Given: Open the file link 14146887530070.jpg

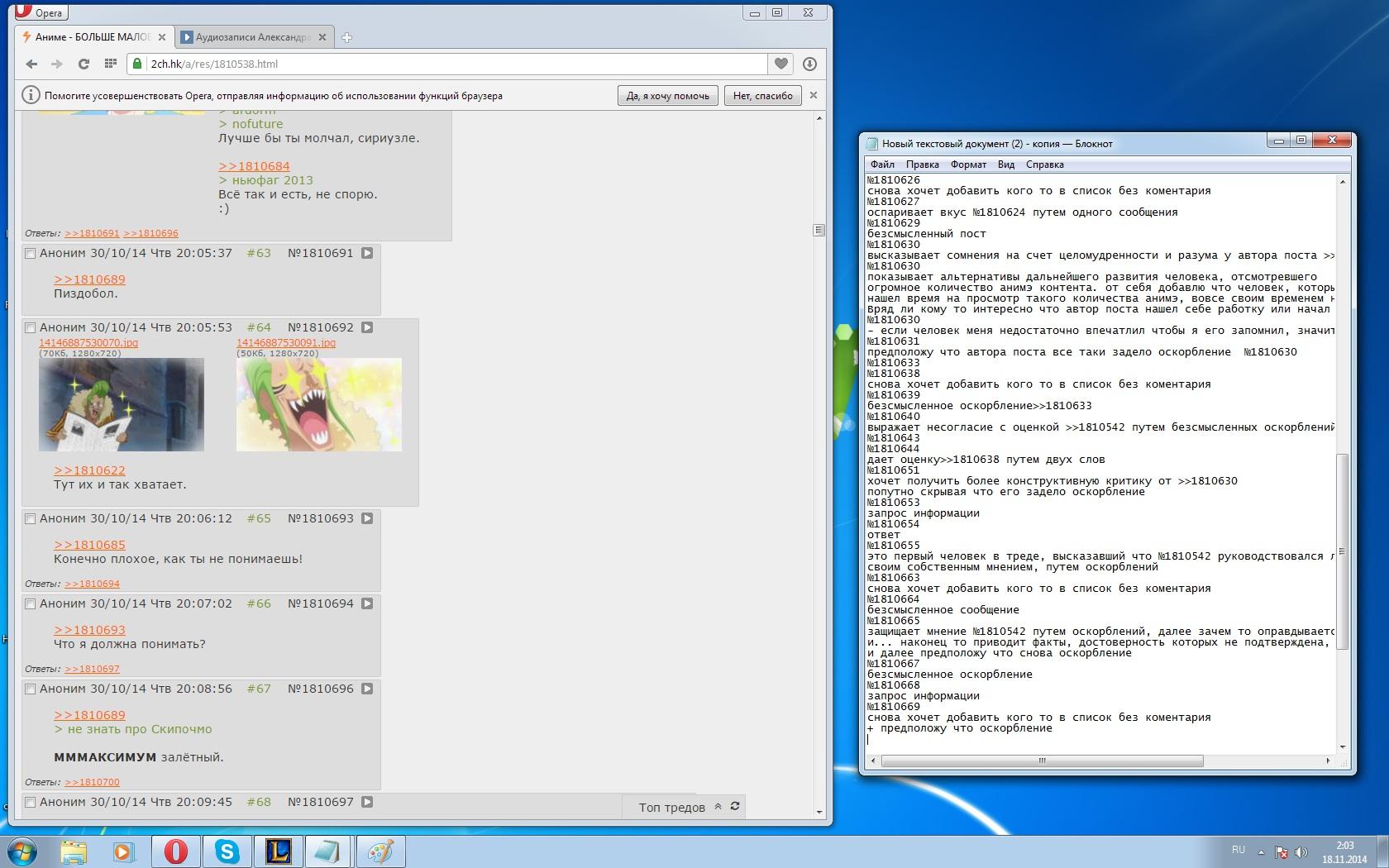Looking at the screenshot, I should tap(88, 342).
